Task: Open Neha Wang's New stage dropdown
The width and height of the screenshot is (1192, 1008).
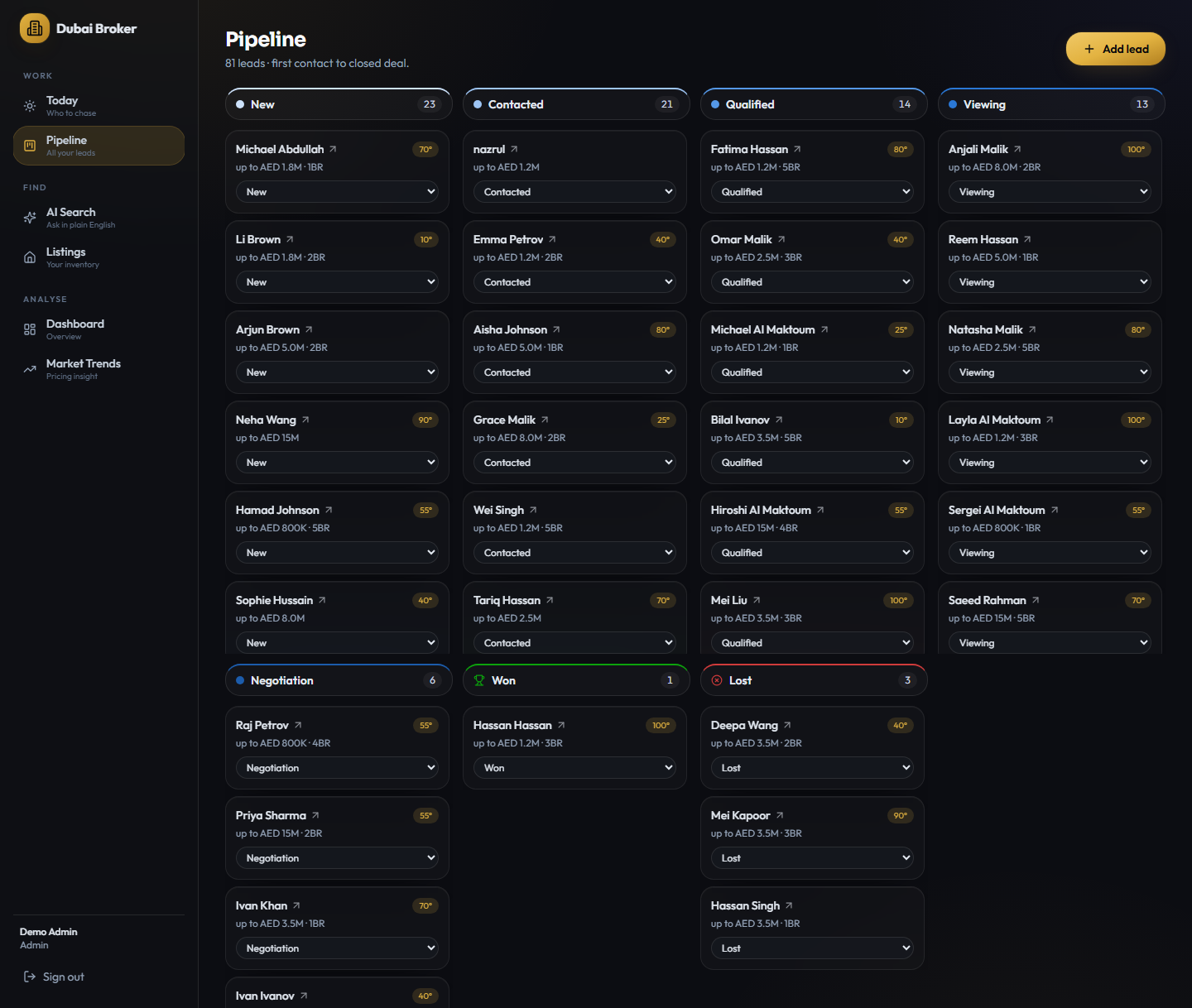Action: pos(337,462)
